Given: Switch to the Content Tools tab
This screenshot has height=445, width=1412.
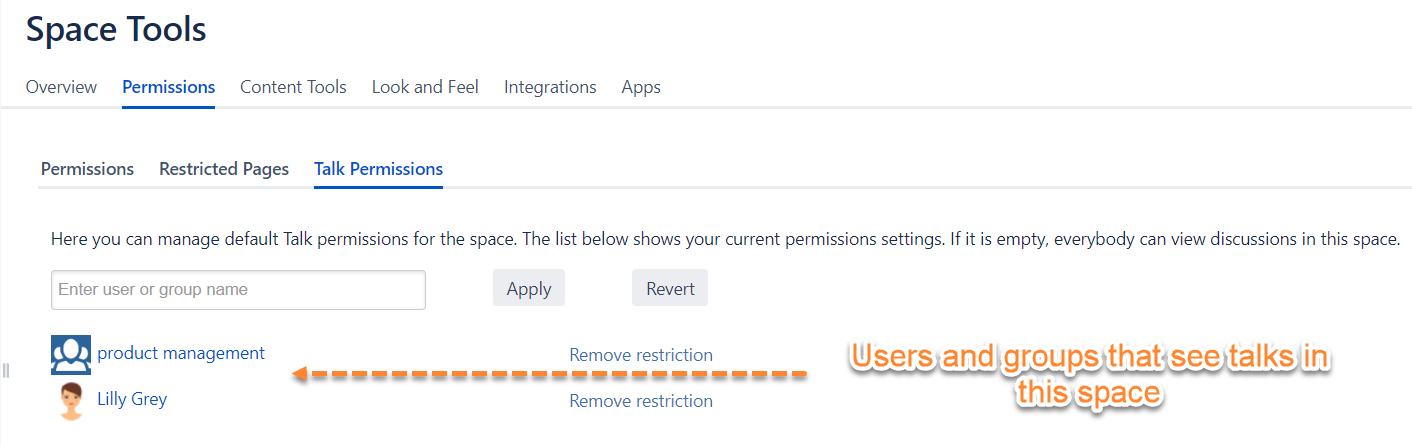Looking at the screenshot, I should [x=293, y=87].
